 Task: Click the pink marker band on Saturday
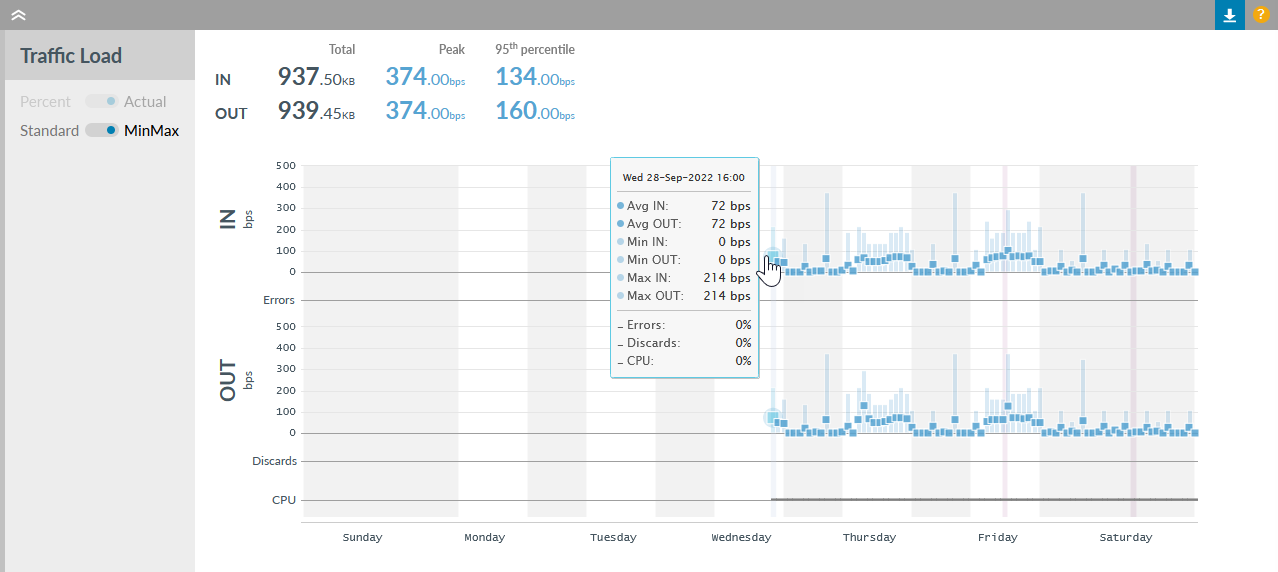[1133, 340]
